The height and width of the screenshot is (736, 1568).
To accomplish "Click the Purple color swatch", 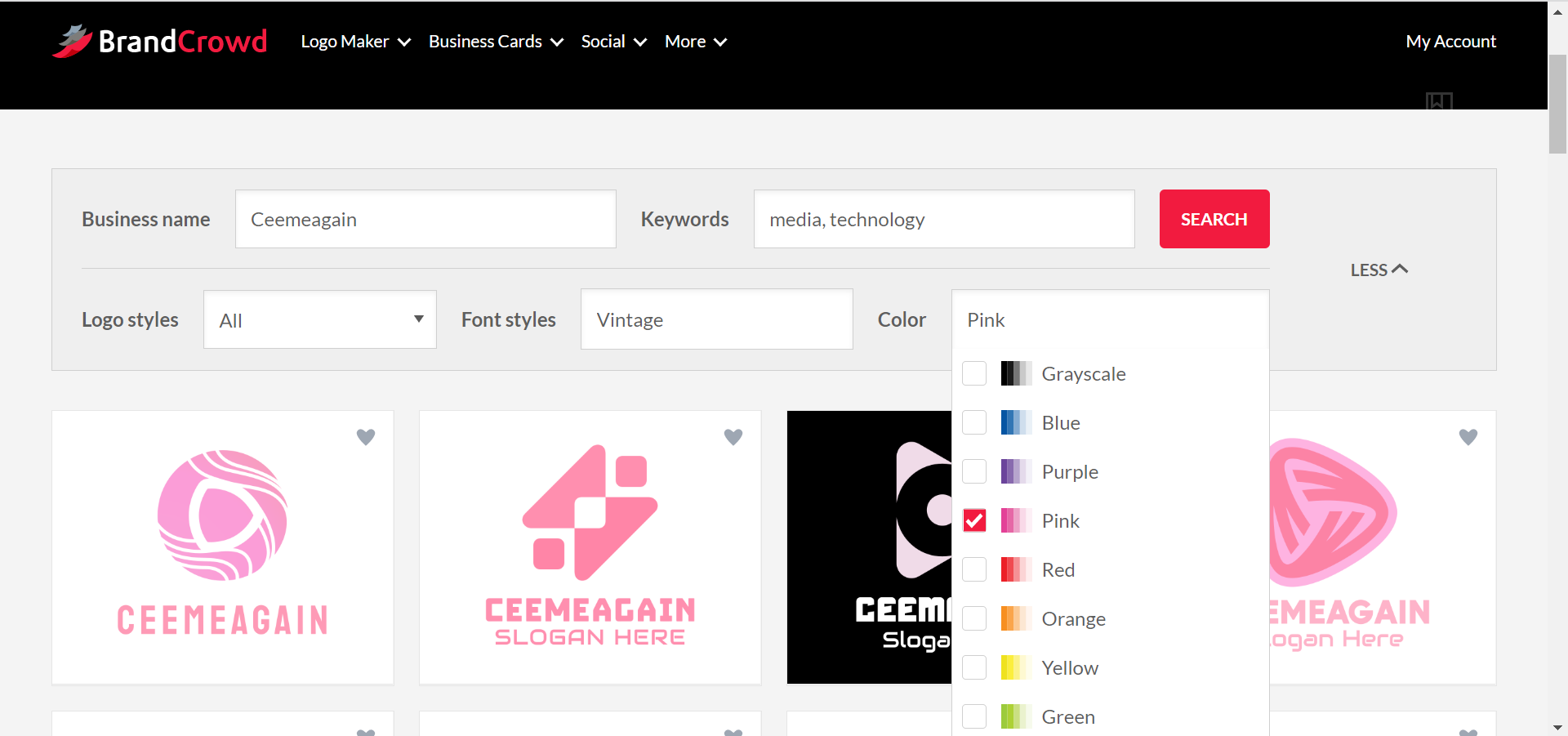I will click(x=1016, y=471).
